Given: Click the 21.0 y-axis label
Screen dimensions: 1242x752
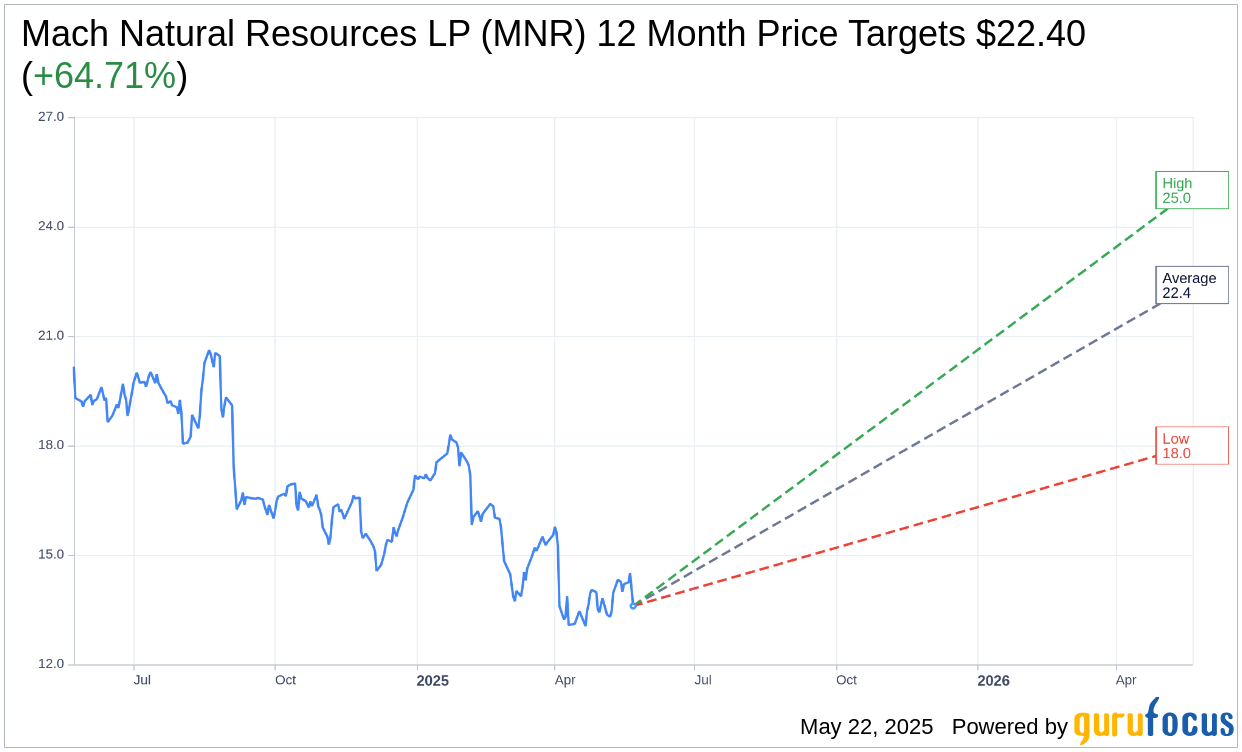Looking at the screenshot, I should [x=51, y=336].
